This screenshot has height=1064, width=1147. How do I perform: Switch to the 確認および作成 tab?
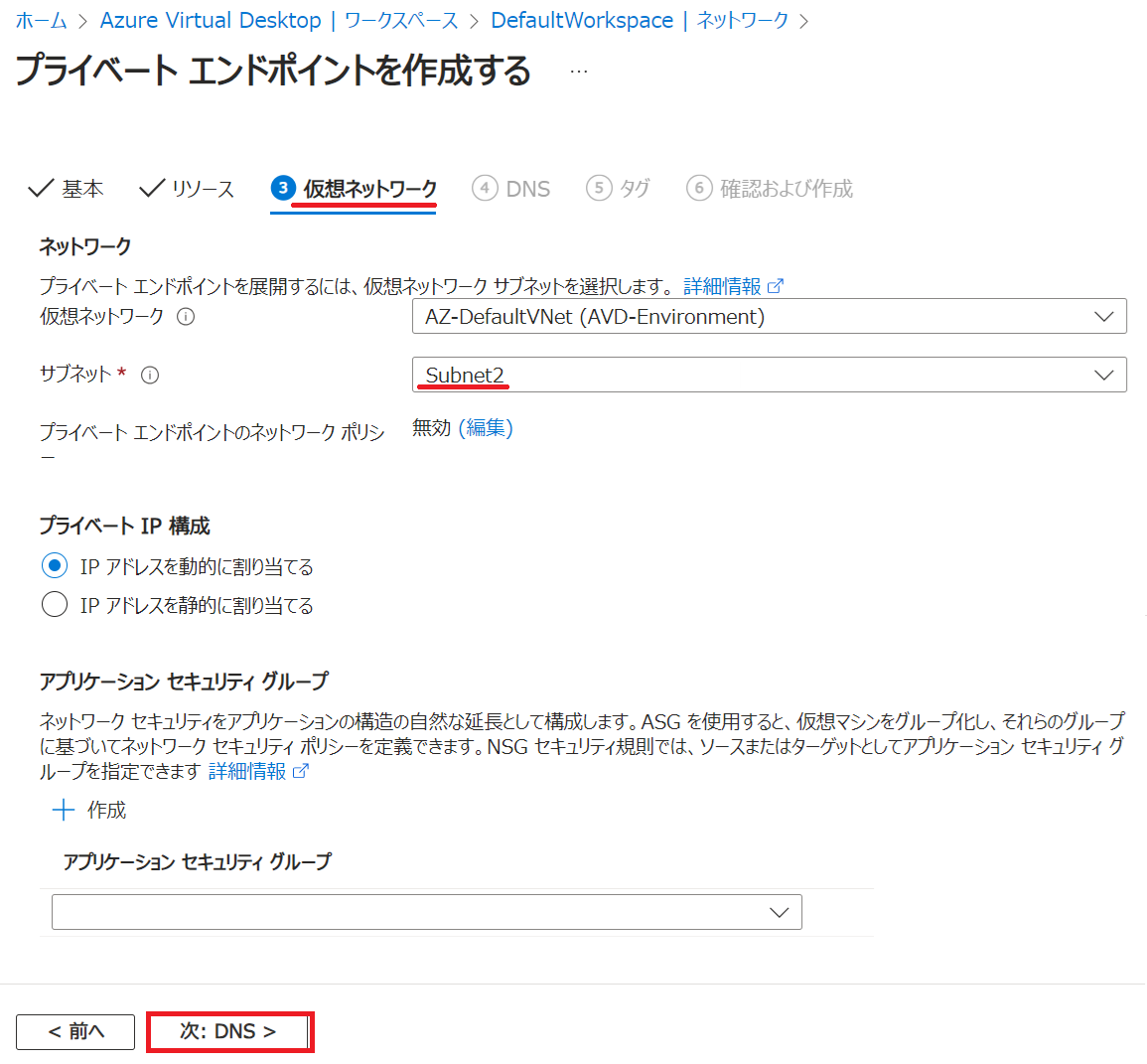coord(770,189)
